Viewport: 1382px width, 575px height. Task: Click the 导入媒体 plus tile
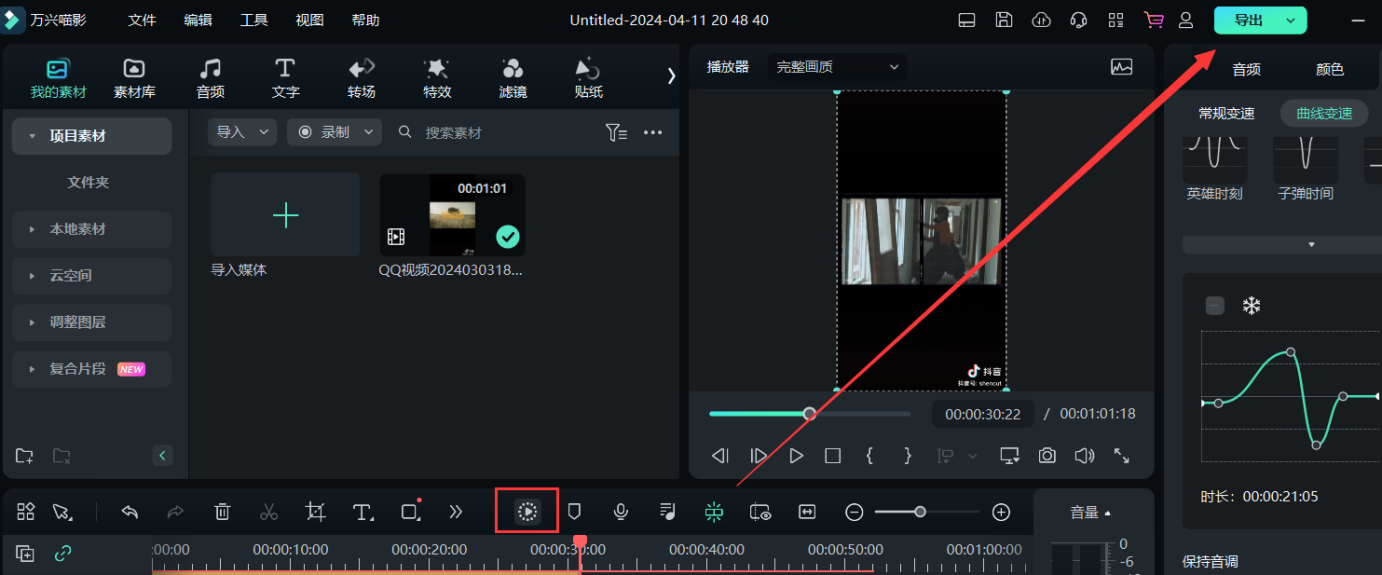(285, 215)
